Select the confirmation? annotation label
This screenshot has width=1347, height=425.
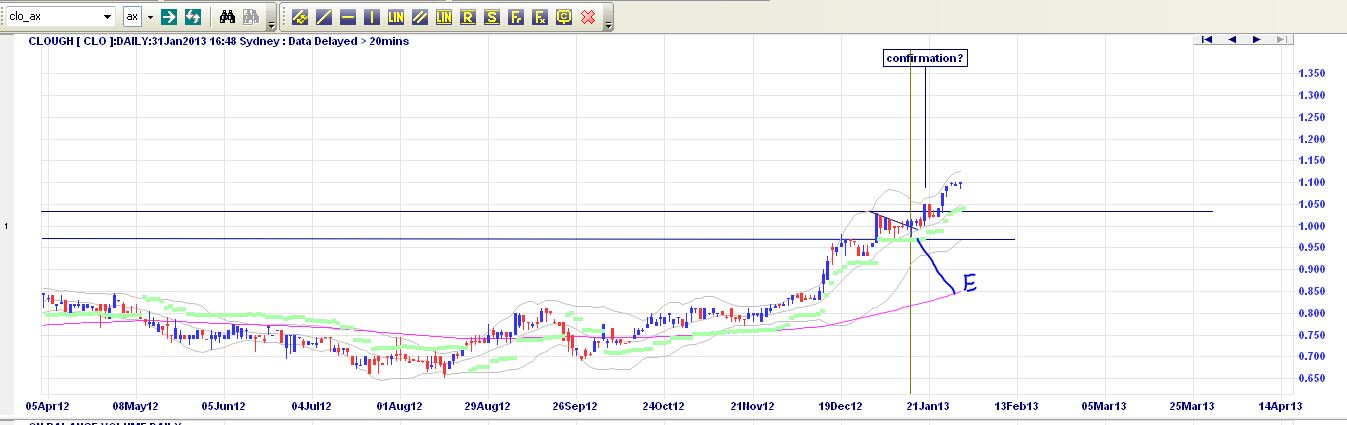(x=925, y=58)
